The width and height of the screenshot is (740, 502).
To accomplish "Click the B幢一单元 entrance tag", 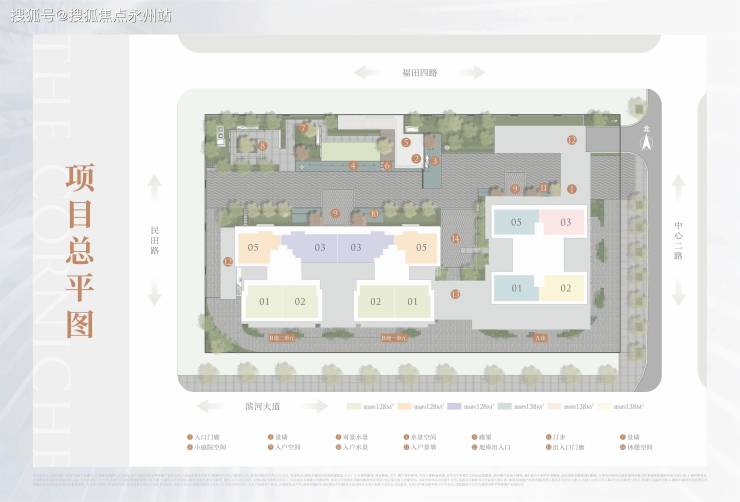I will [394, 338].
